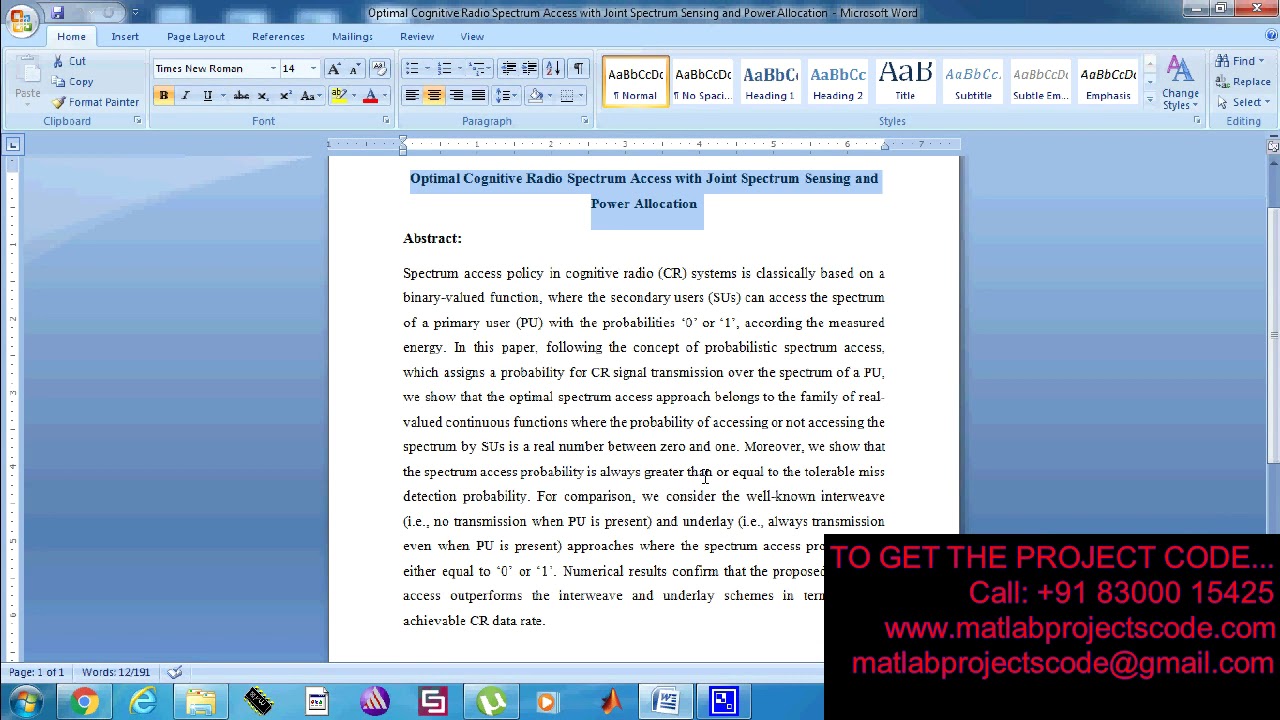Click the Grow Font icon
Image resolution: width=1280 pixels, height=720 pixels.
(x=334, y=69)
